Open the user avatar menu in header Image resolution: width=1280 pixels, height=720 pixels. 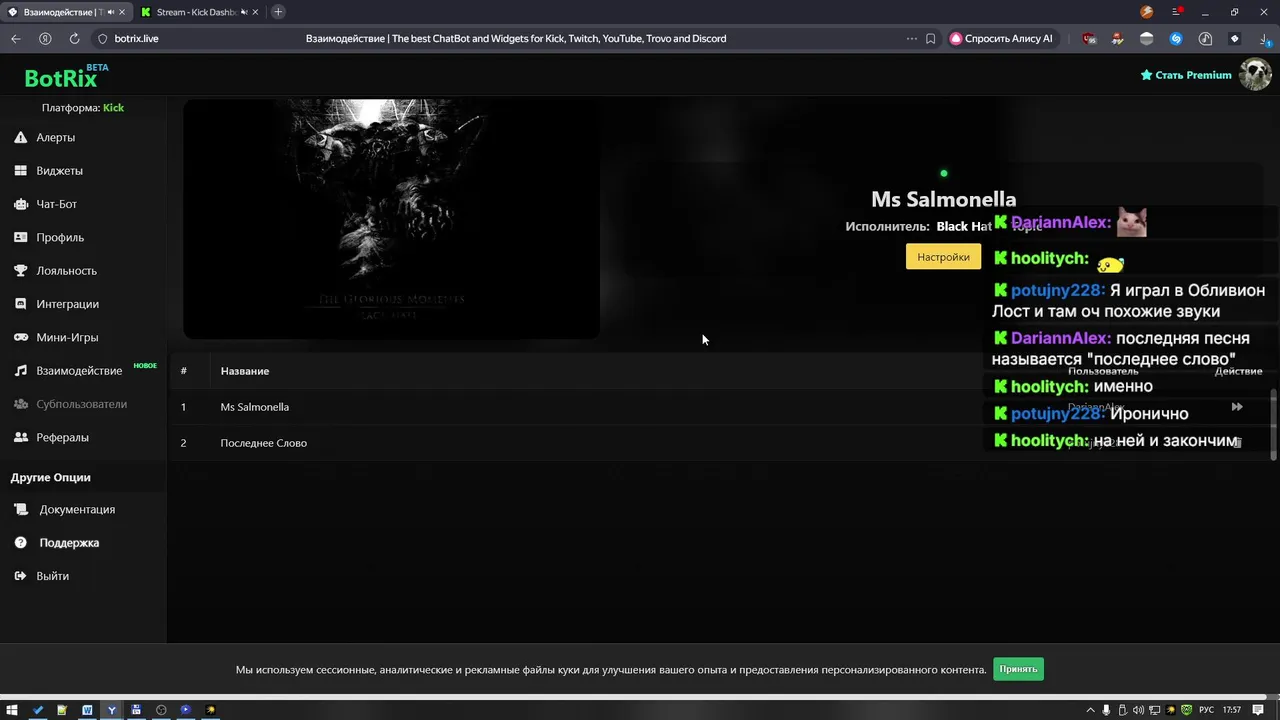pos(1255,75)
